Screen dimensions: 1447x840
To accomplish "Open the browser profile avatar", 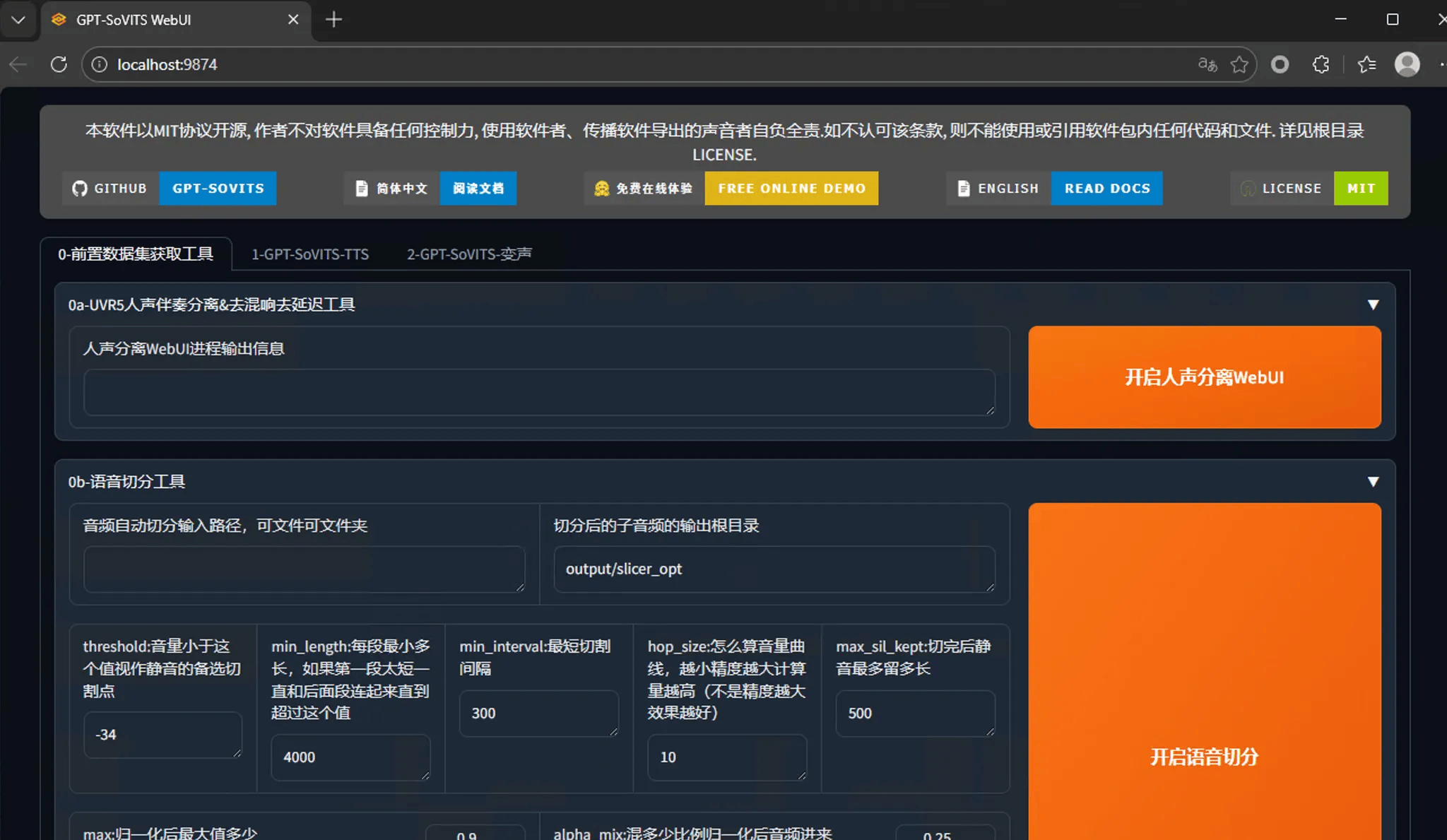I will tap(1407, 64).
